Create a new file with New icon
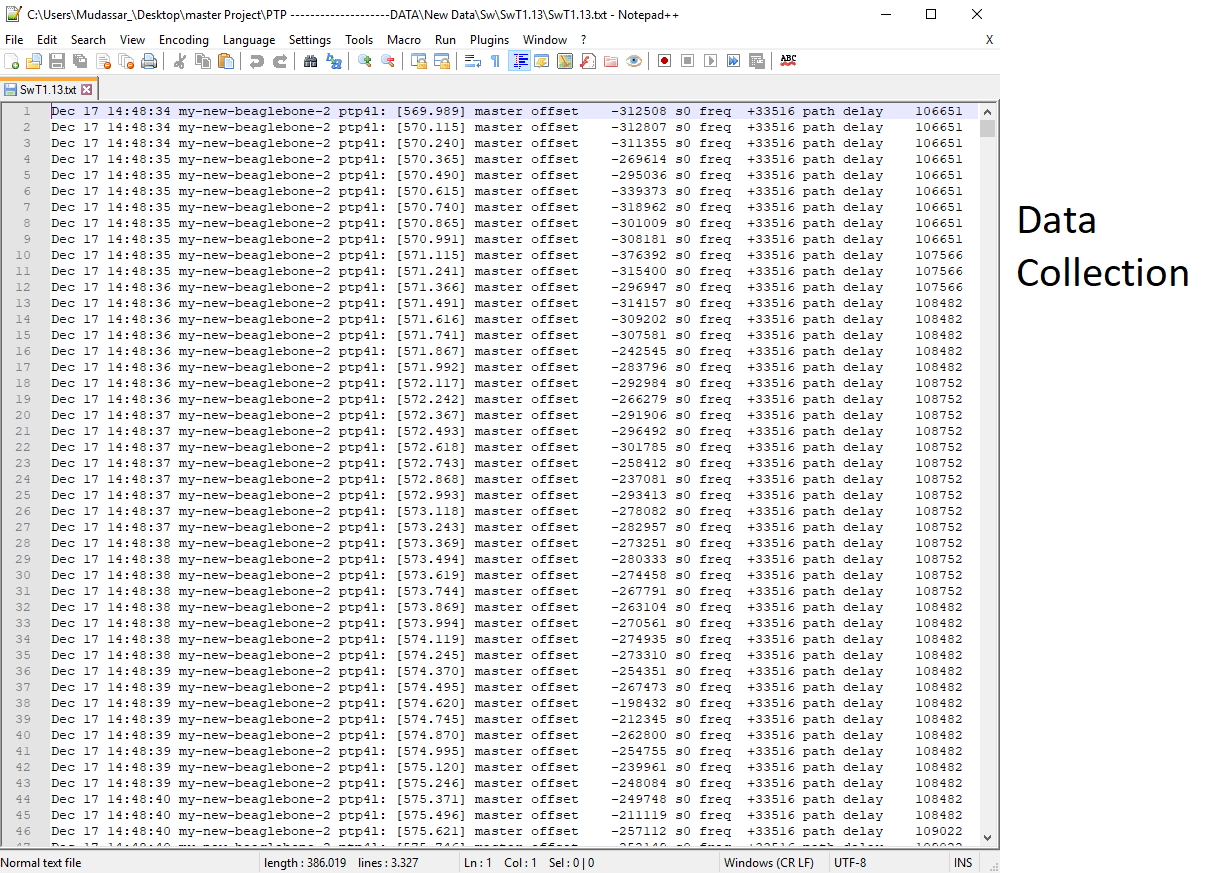 (12, 61)
